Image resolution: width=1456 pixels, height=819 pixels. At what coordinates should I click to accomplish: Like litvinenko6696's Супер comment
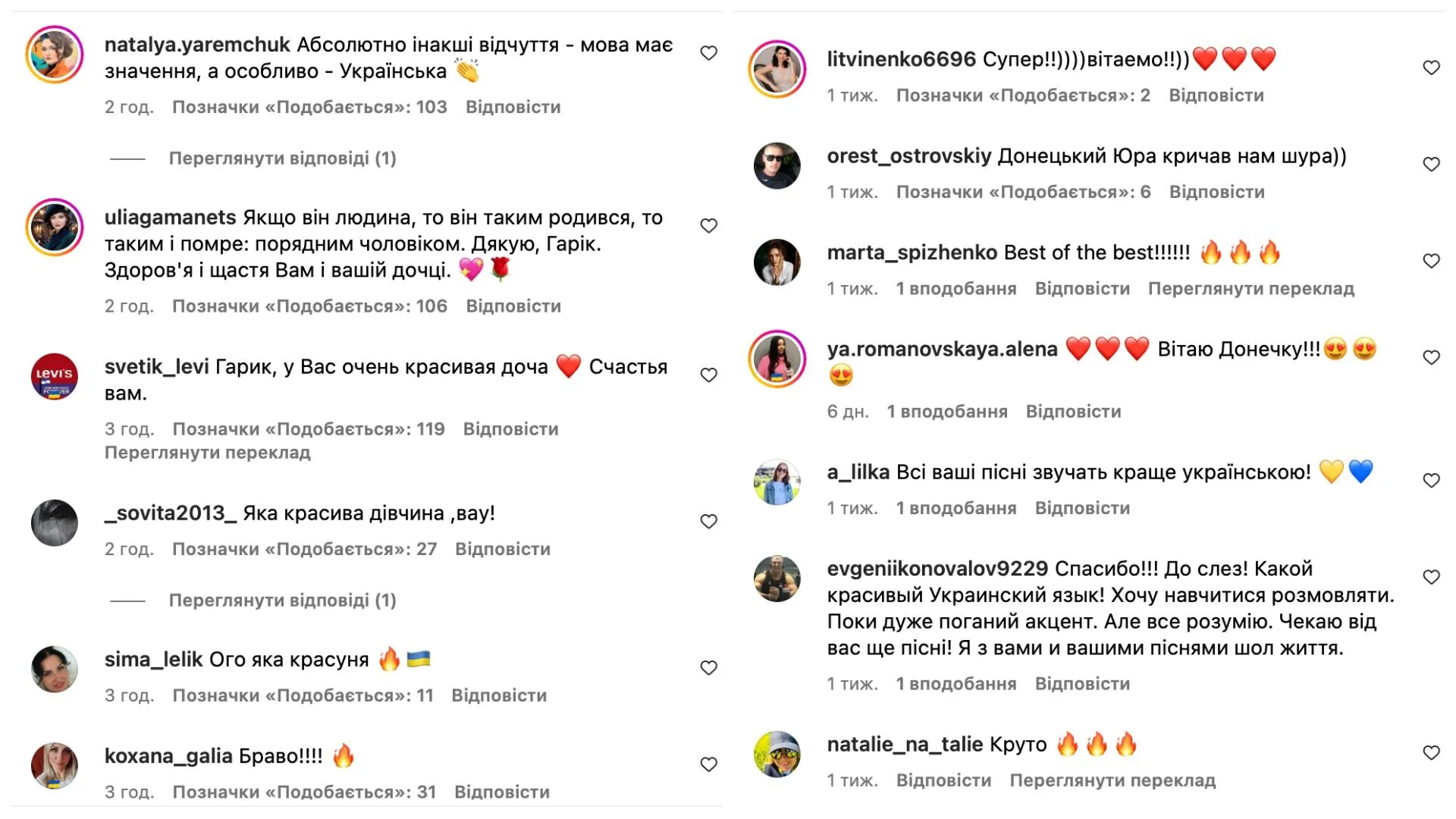1431,68
